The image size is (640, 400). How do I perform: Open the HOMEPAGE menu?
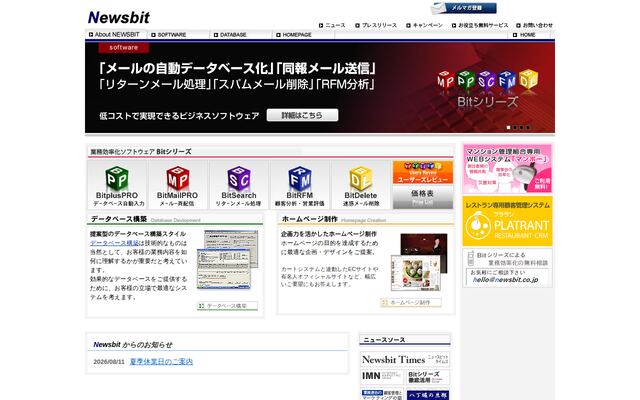pyautogui.click(x=294, y=35)
